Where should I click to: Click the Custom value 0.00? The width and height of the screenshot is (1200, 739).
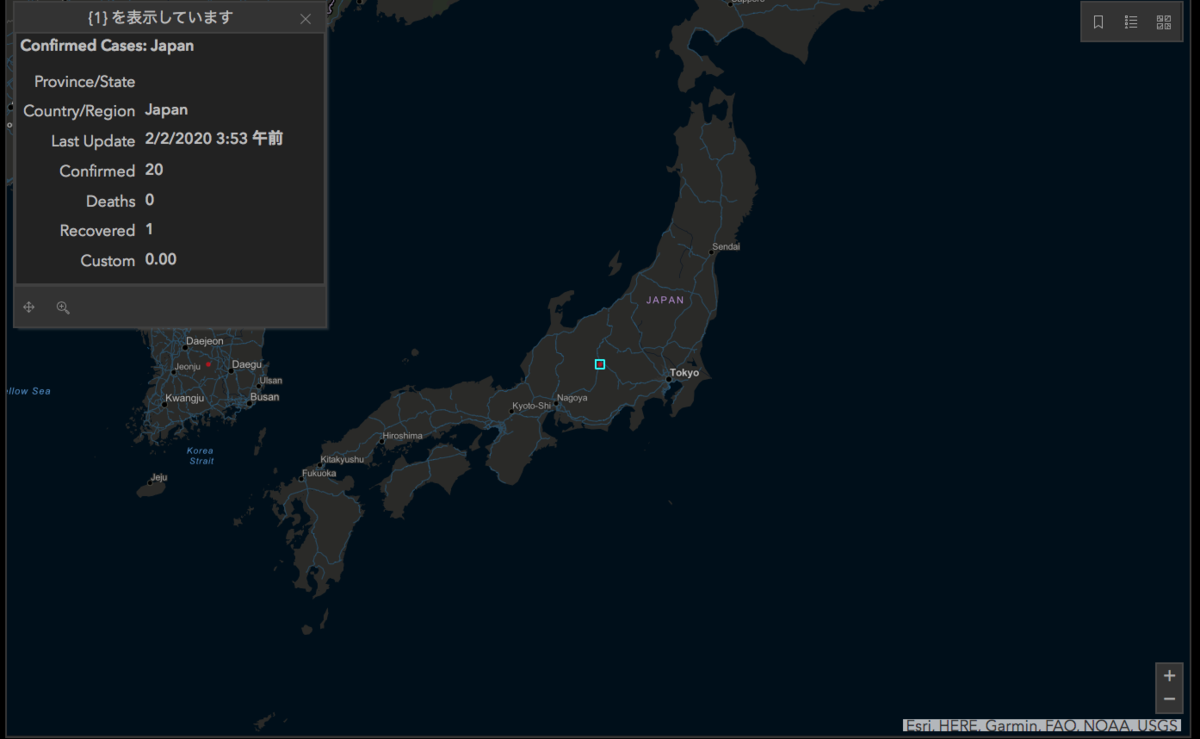click(x=161, y=259)
